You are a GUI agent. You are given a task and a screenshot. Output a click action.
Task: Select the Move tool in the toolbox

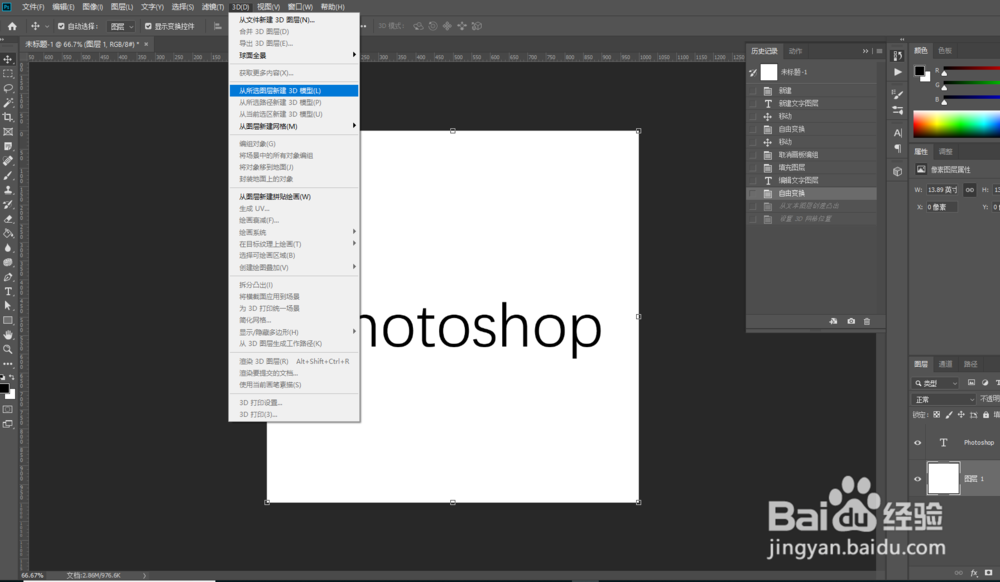coord(8,59)
